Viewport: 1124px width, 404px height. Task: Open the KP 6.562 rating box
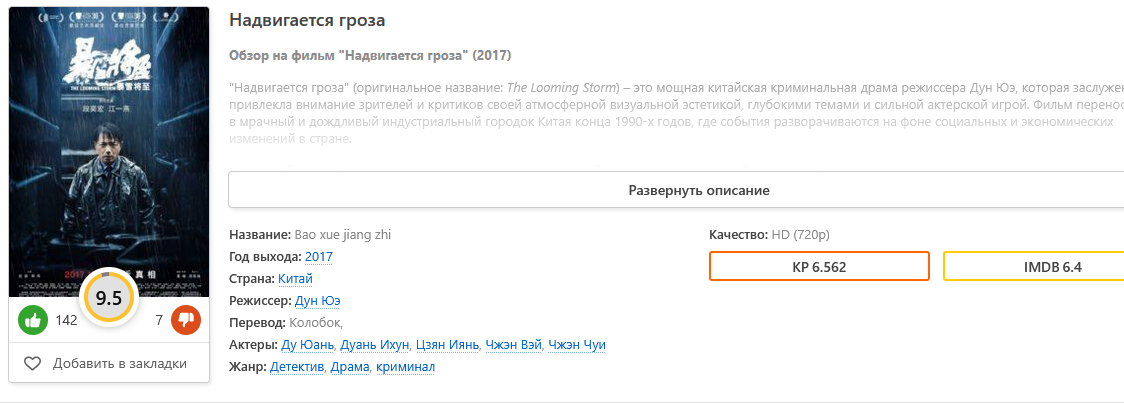pyautogui.click(x=819, y=267)
